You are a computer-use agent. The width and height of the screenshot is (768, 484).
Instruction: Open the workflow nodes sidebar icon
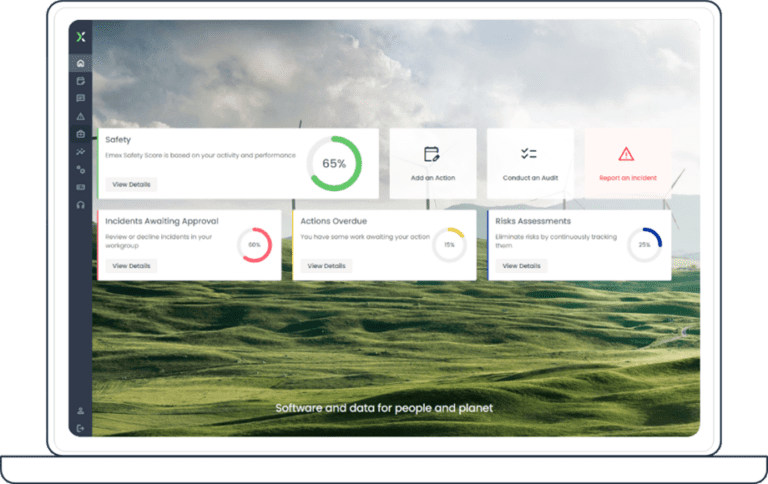click(x=80, y=169)
